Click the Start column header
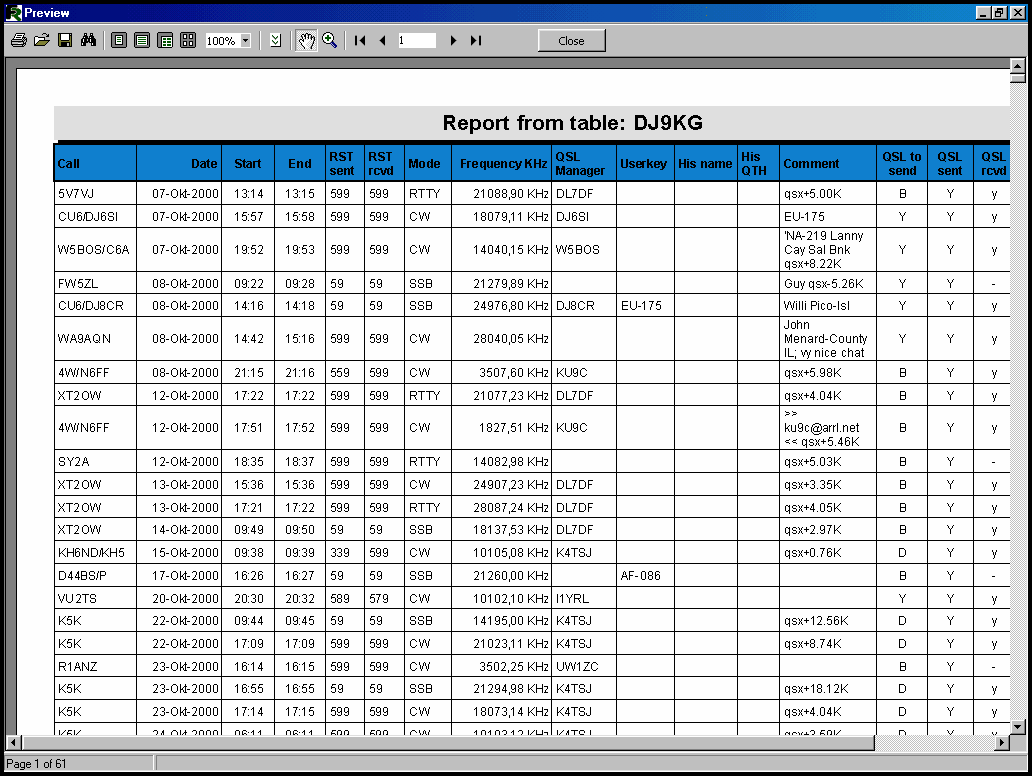Image resolution: width=1032 pixels, height=776 pixels. coord(247,164)
